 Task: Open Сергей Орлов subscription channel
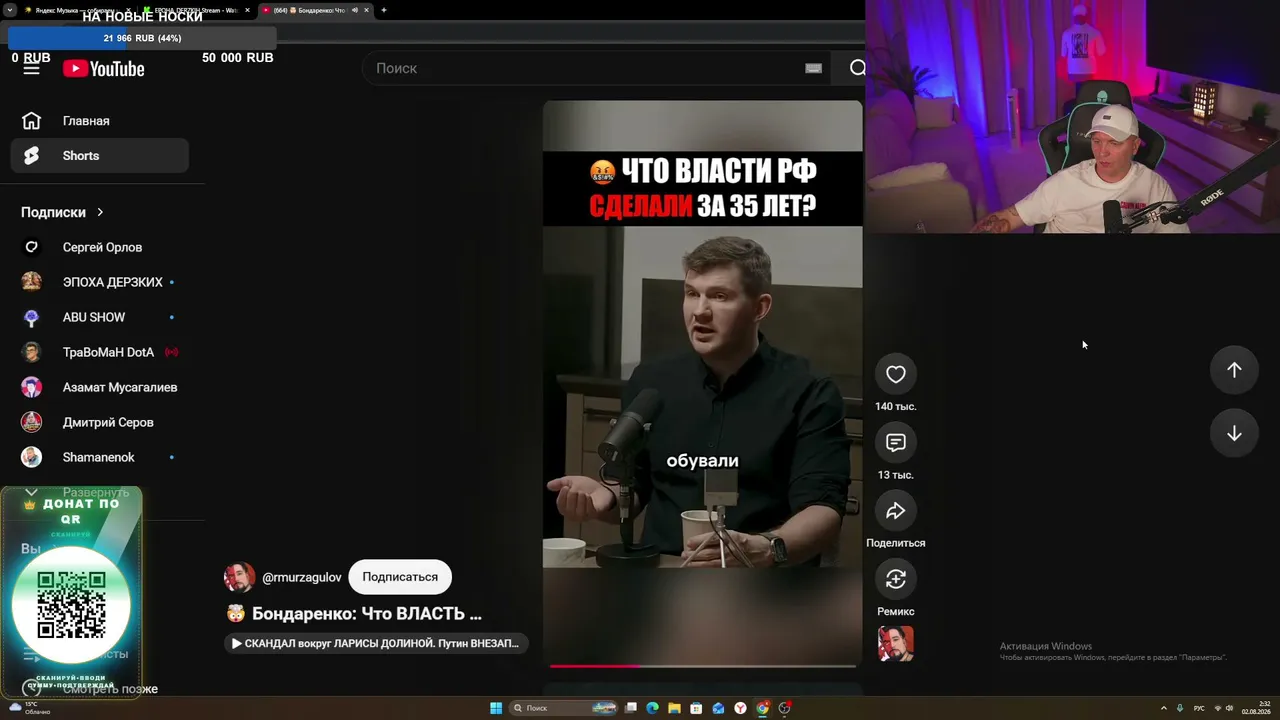100,247
